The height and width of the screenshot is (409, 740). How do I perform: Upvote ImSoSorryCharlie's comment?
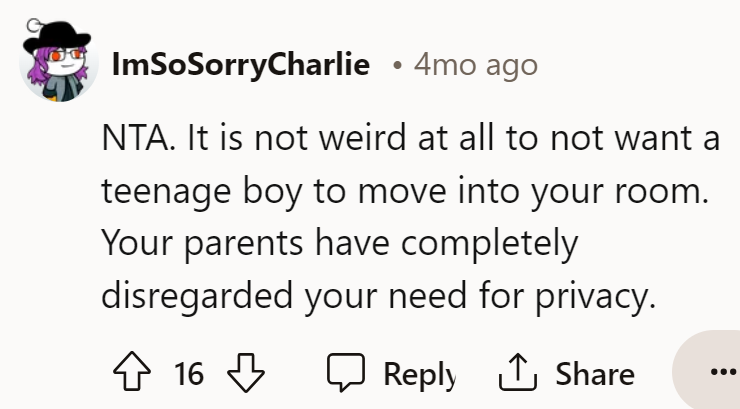(132, 372)
